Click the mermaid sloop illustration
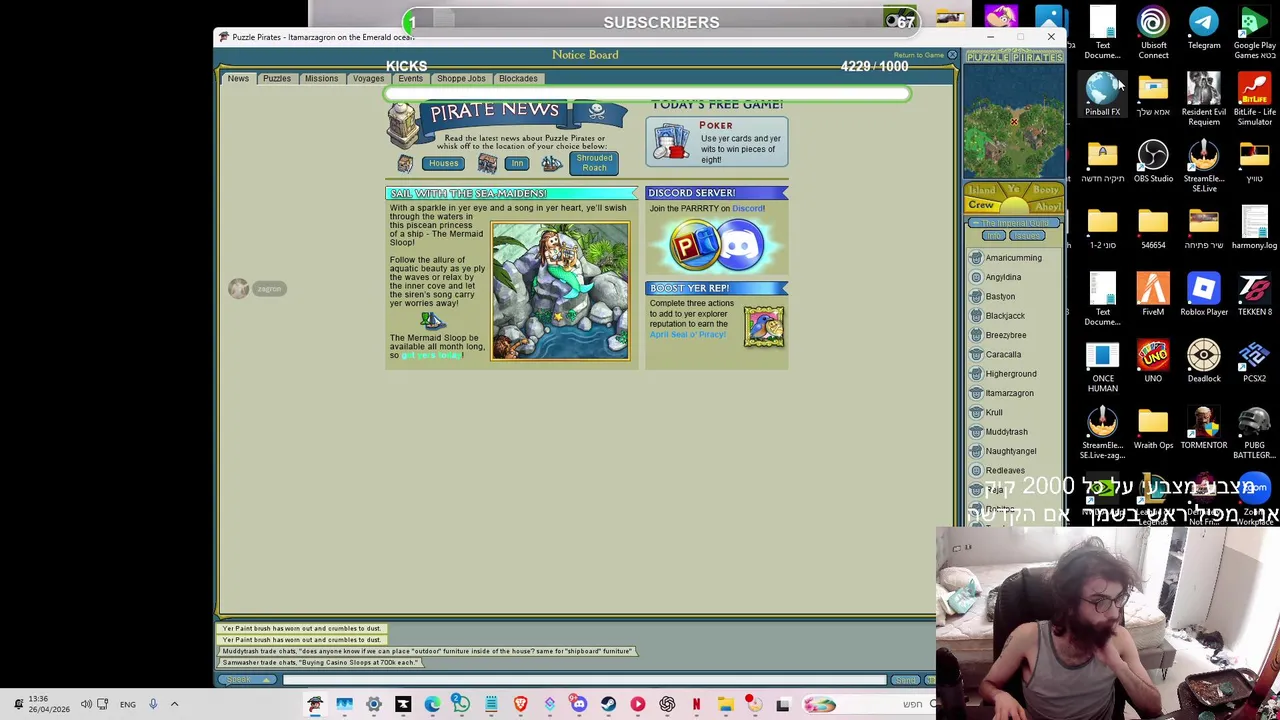 pyautogui.click(x=560, y=291)
